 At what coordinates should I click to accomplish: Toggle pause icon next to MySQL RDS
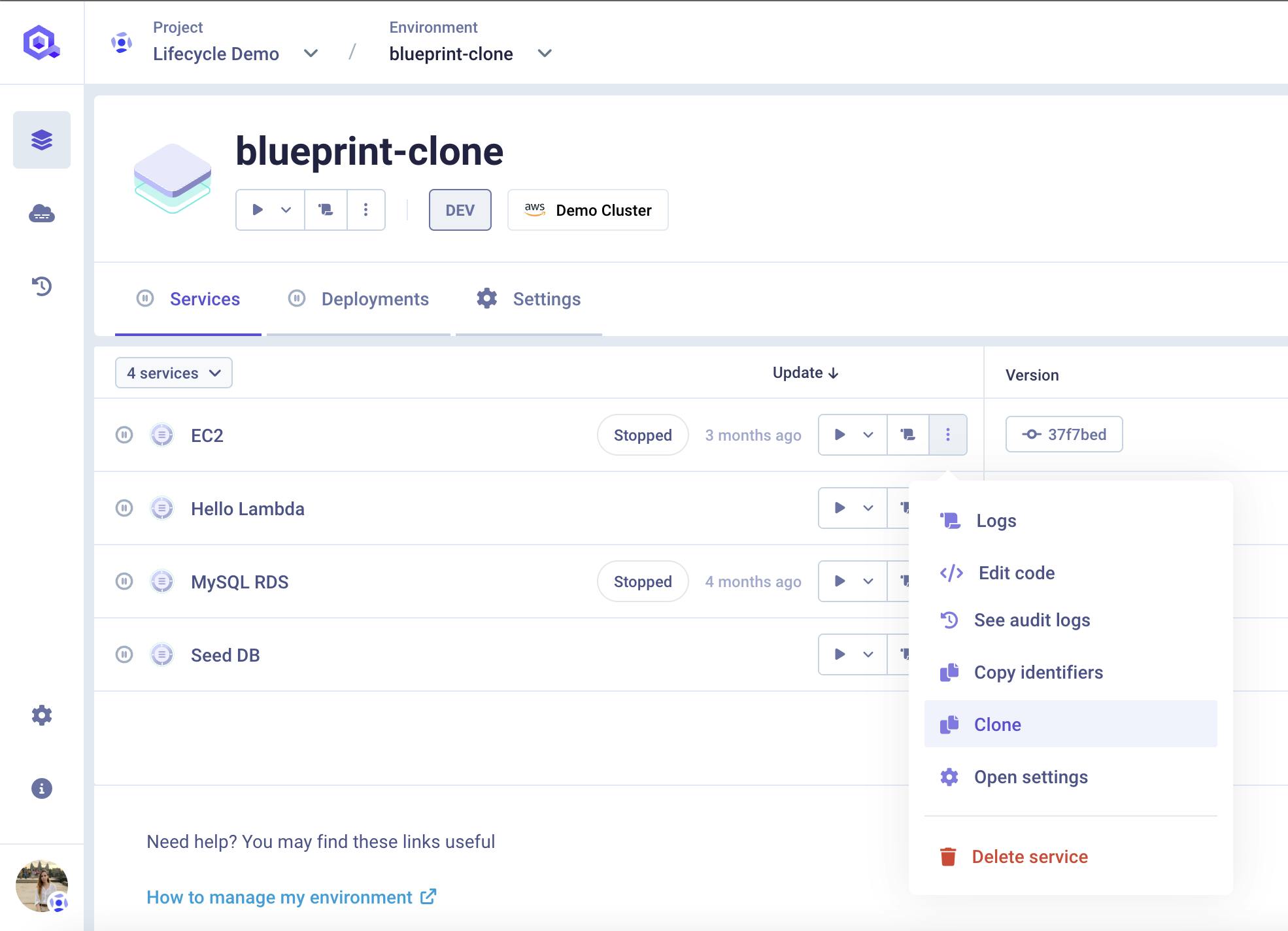[124, 581]
